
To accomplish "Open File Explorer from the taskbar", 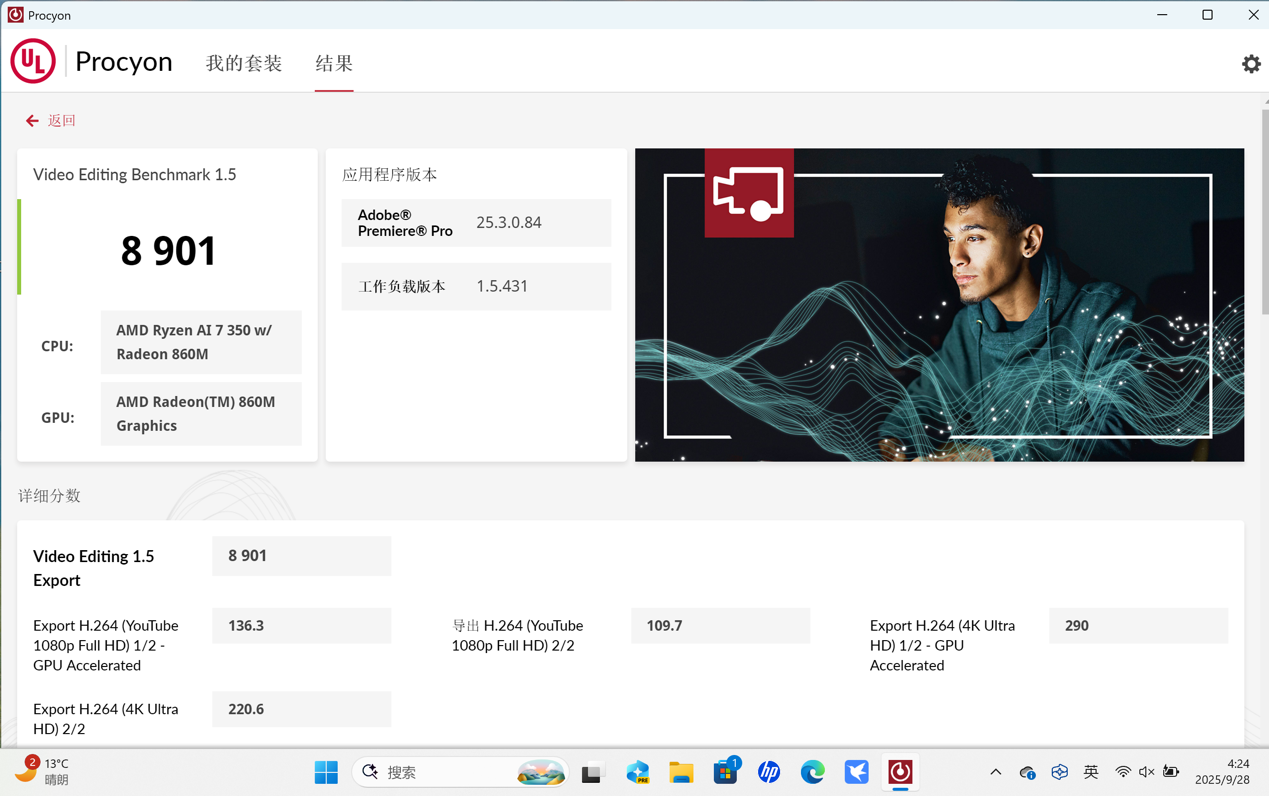I will click(681, 772).
